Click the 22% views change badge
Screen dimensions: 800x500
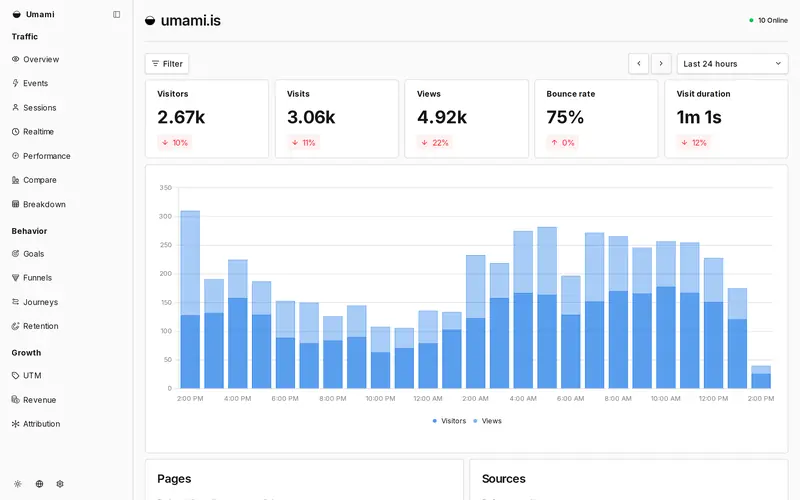tap(435, 143)
